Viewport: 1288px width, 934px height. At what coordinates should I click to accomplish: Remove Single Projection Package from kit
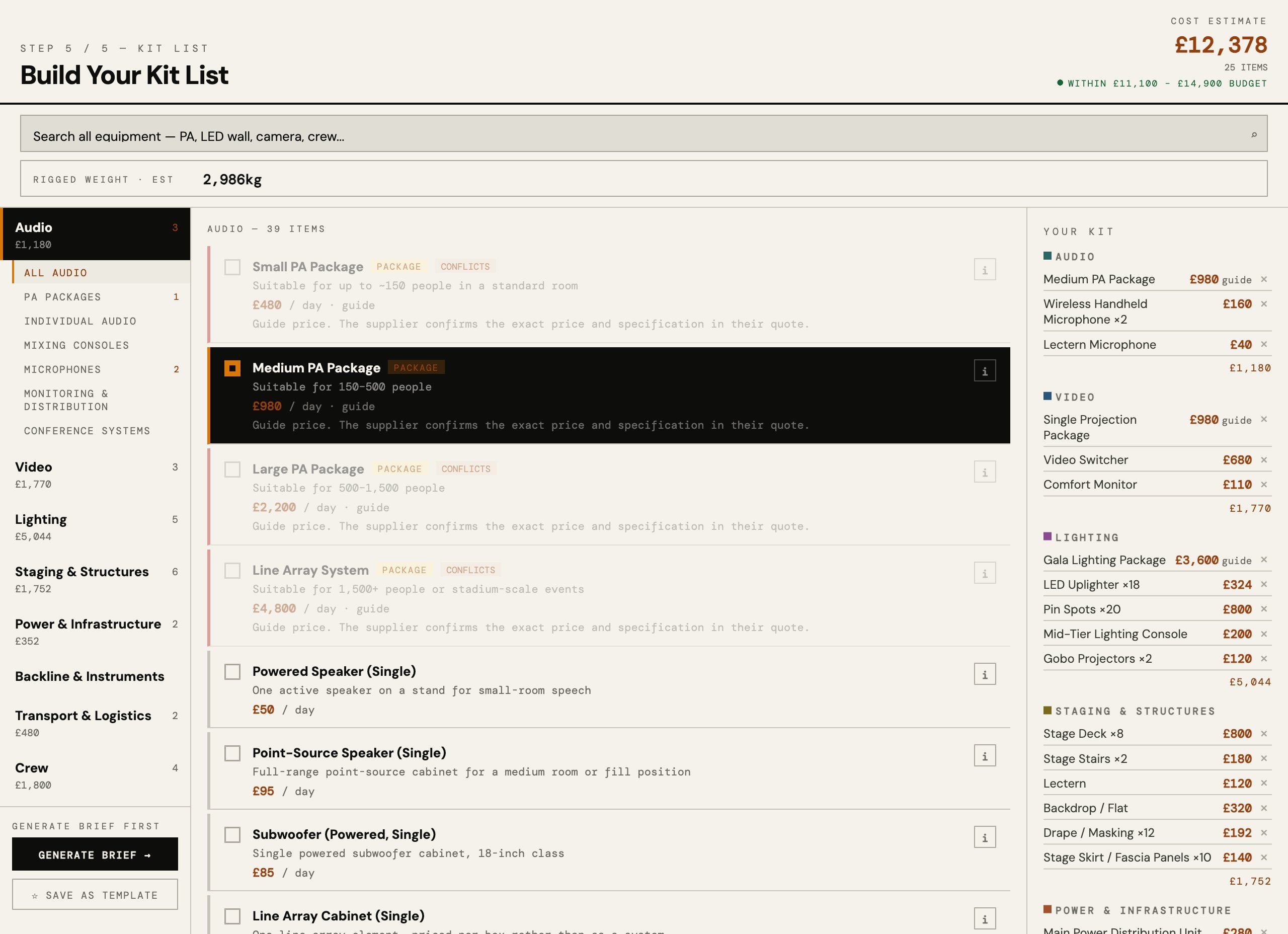pyautogui.click(x=1264, y=419)
